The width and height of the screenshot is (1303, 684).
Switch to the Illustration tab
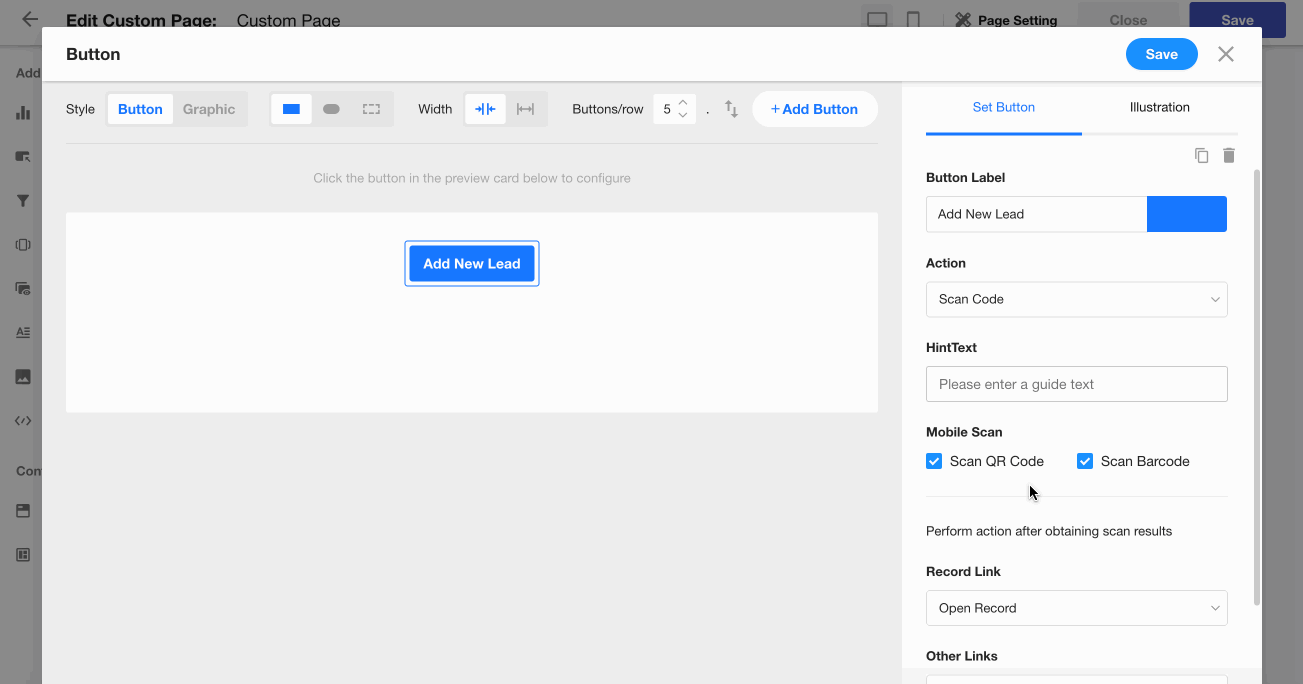[1159, 107]
